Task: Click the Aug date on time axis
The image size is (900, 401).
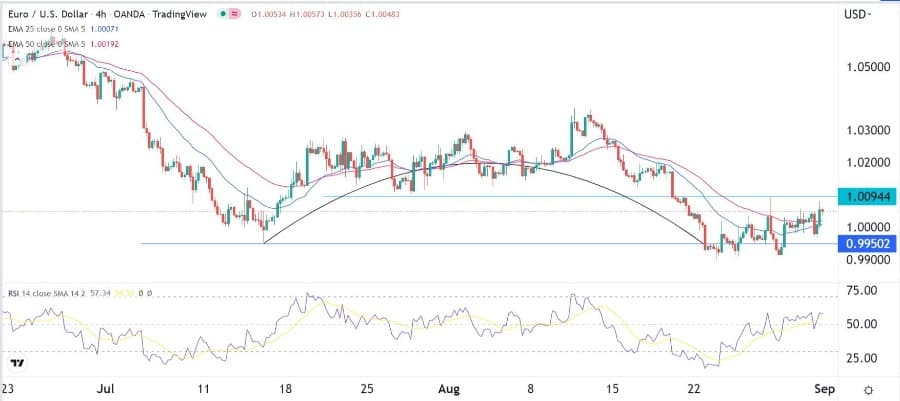Action: click(448, 389)
